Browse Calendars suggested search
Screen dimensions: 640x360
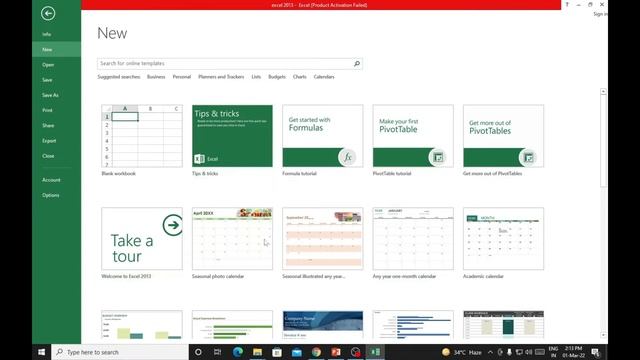coord(324,77)
